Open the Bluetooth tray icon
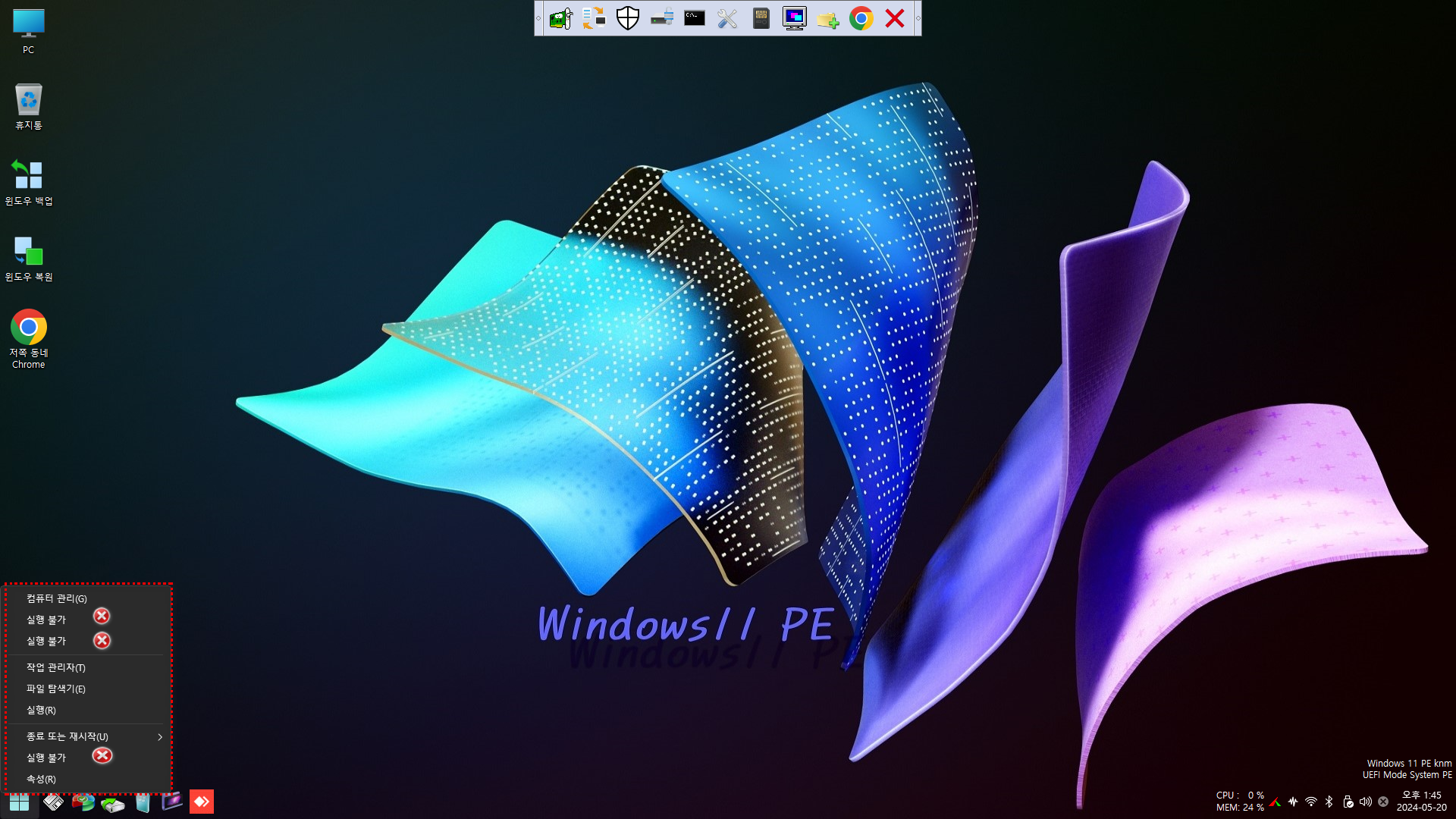The image size is (1456, 819). pos(1329,802)
